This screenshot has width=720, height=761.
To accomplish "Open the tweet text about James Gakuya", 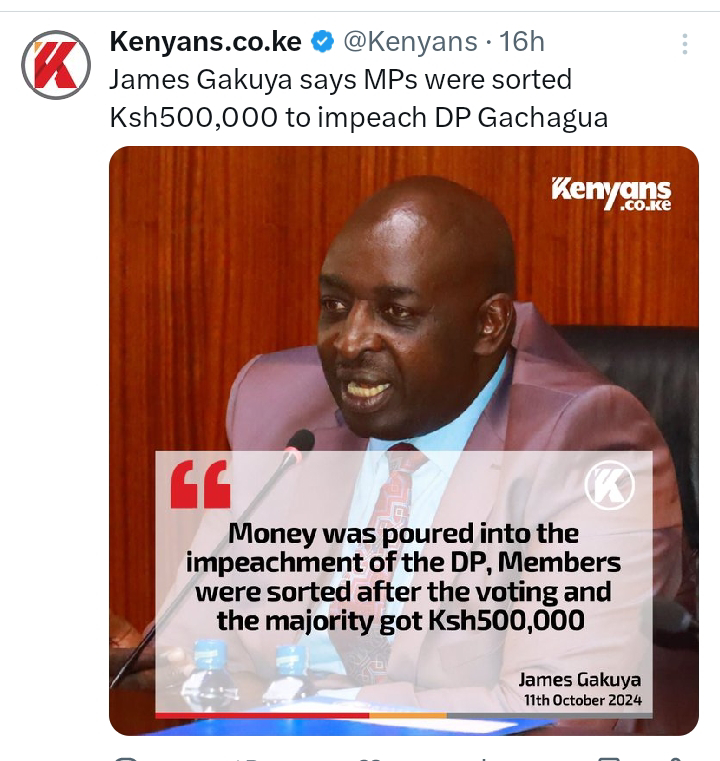I will tap(359, 99).
